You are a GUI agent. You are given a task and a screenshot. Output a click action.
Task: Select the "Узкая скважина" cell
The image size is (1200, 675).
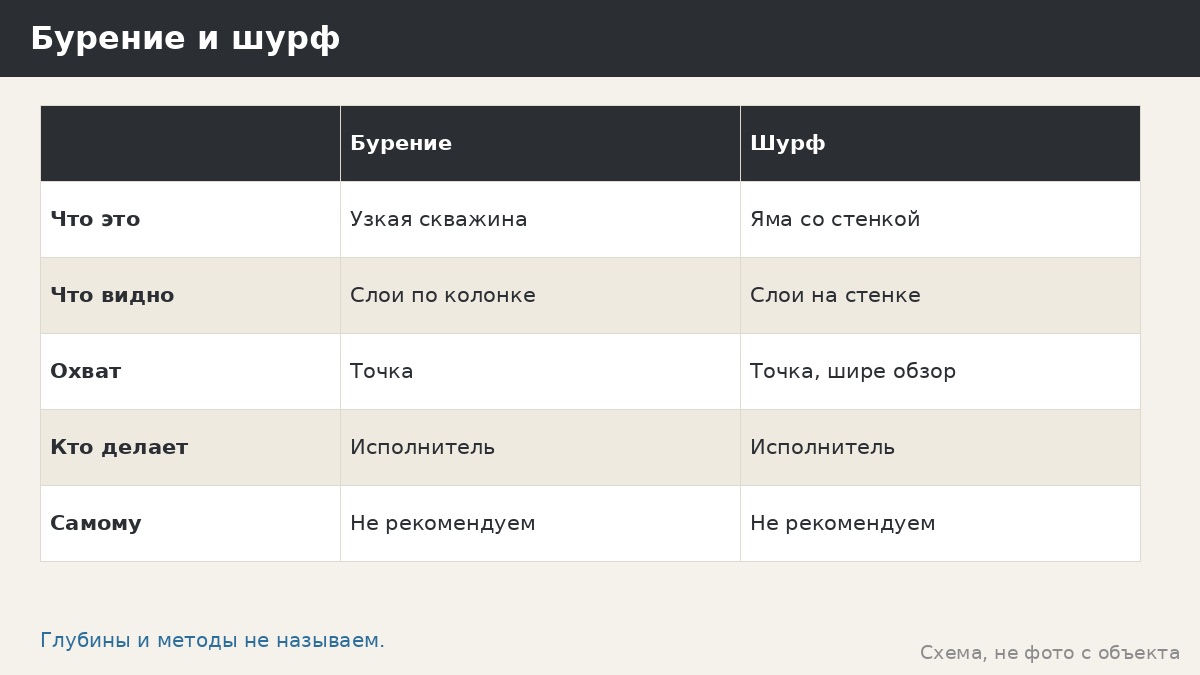point(540,219)
